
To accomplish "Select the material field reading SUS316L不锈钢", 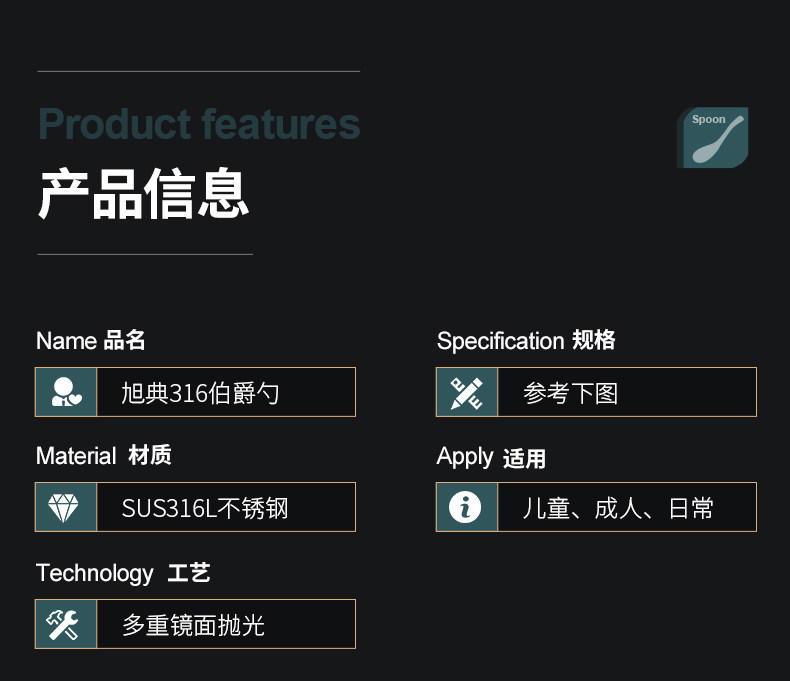I will click(225, 507).
